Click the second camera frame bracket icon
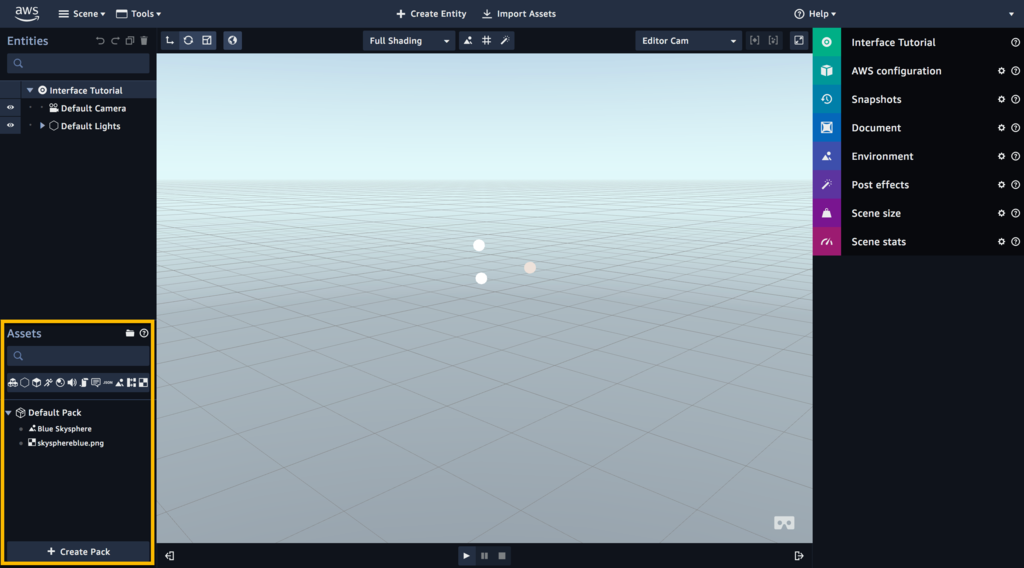The image size is (1024, 568). click(x=773, y=40)
